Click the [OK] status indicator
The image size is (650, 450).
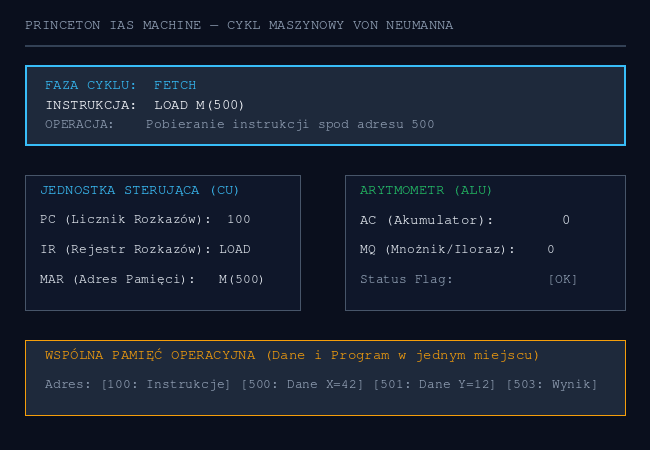(x=563, y=279)
